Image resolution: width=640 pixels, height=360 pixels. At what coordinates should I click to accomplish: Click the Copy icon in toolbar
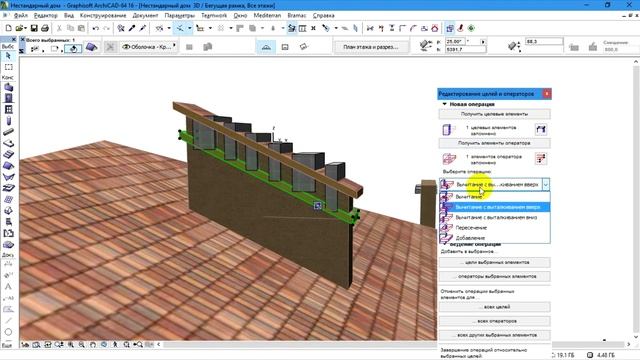pyautogui.click(x=70, y=28)
